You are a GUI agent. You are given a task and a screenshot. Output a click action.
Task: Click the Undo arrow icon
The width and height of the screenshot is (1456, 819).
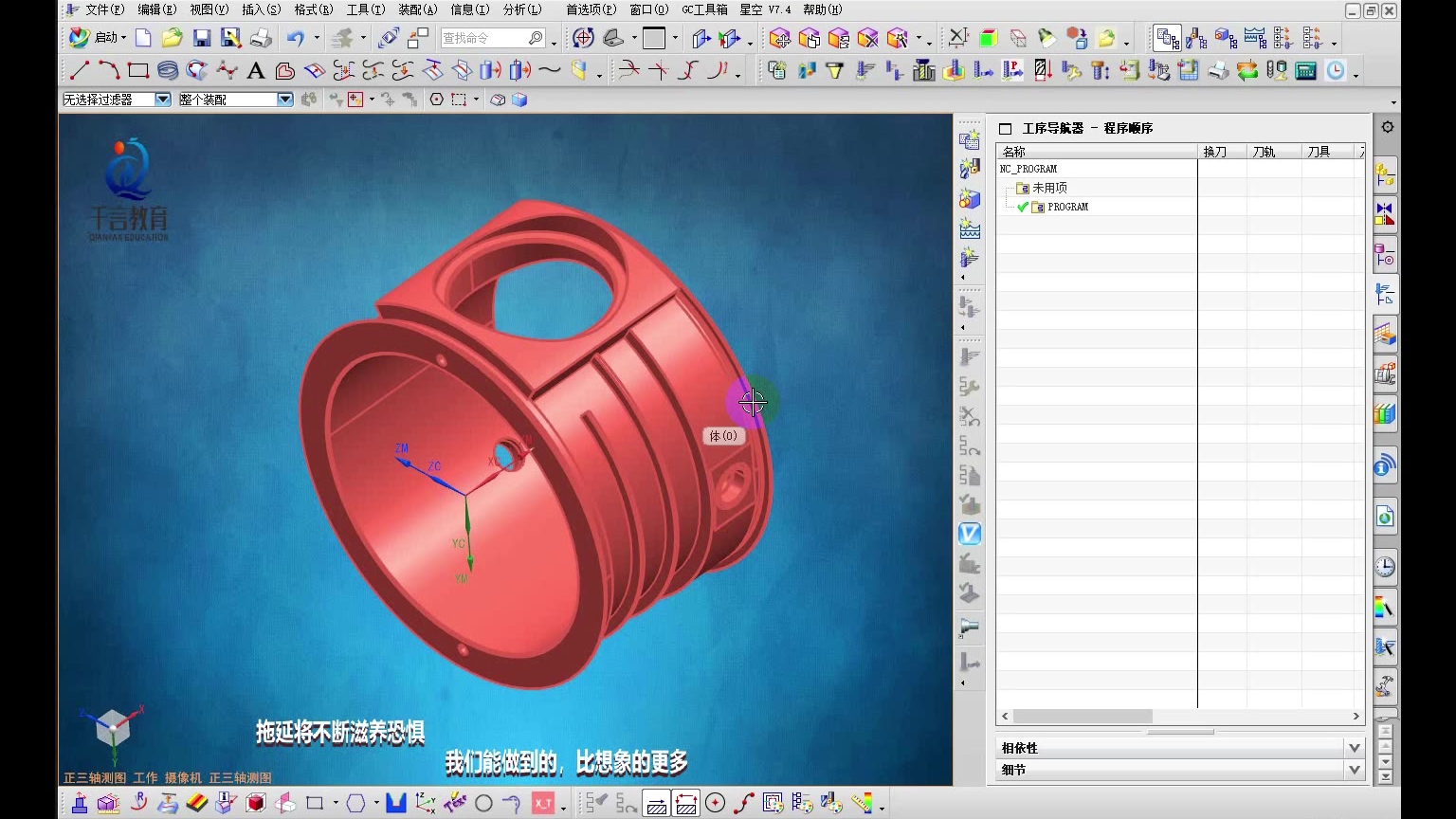pos(296,38)
